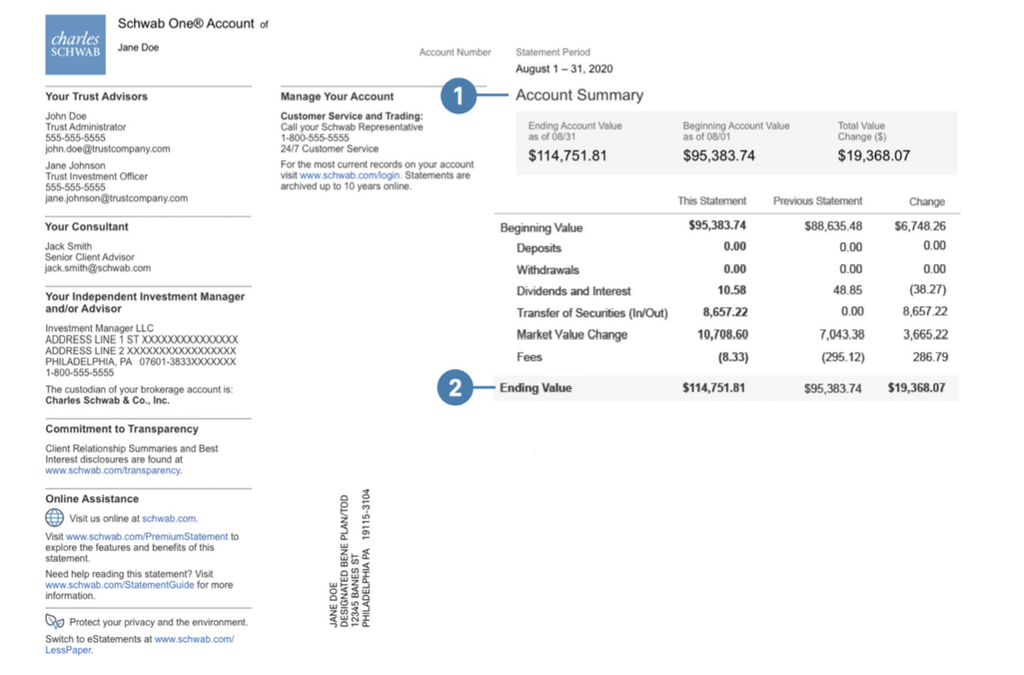This screenshot has height=675, width=1024.
Task: Click the 286.79 fees change
Action: click(930, 357)
